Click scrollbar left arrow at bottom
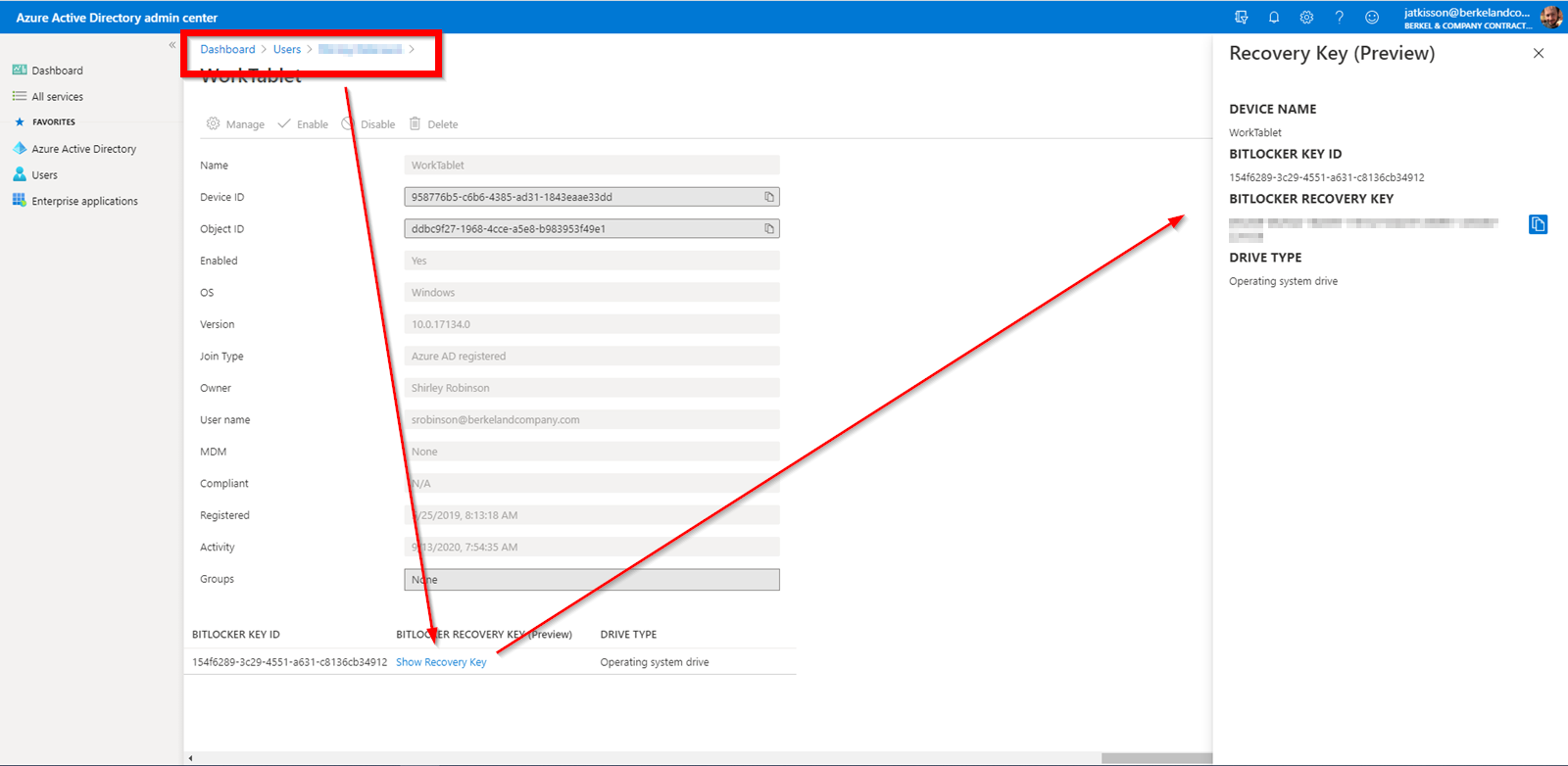 (190, 758)
